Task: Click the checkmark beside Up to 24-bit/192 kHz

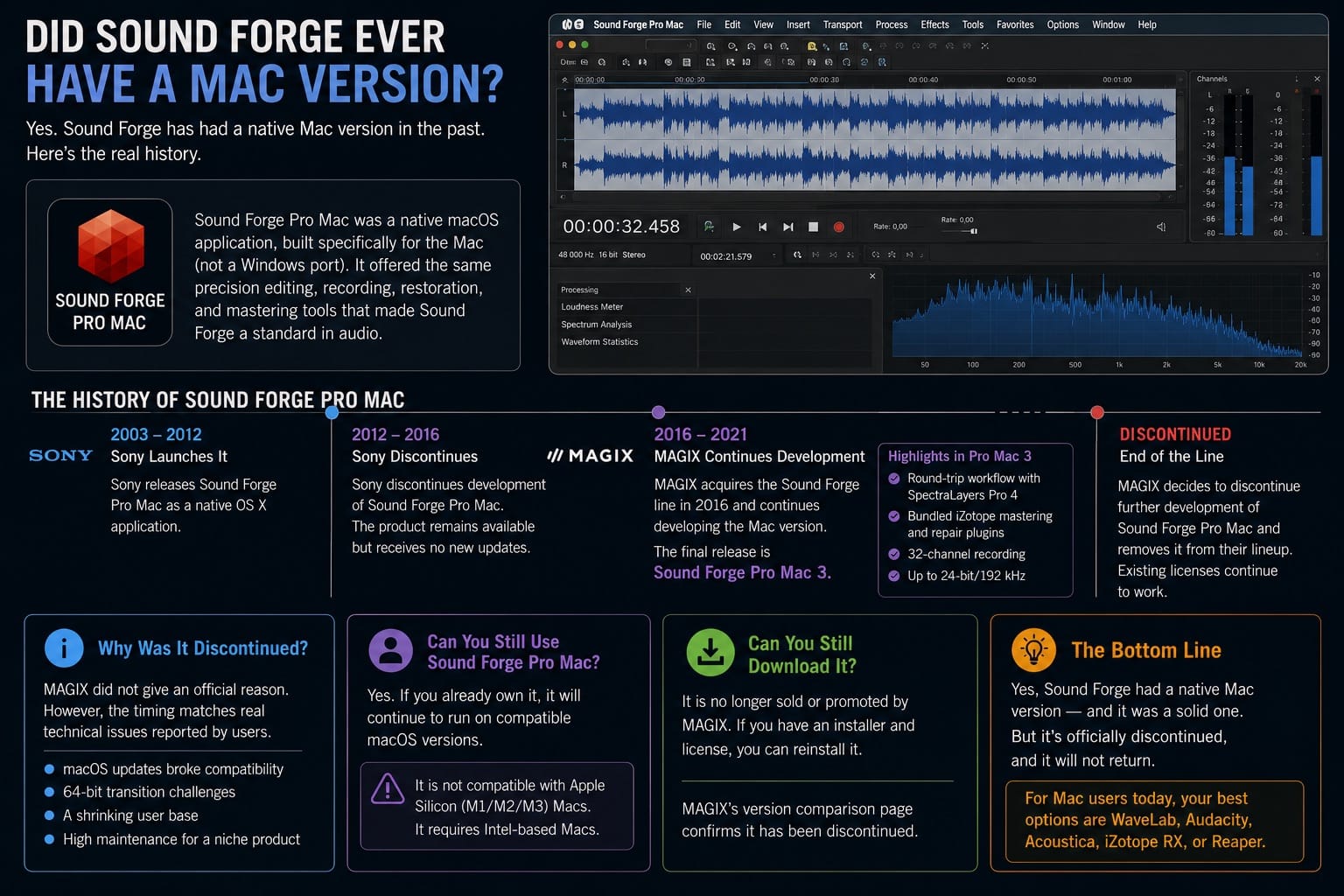Action: (x=894, y=576)
